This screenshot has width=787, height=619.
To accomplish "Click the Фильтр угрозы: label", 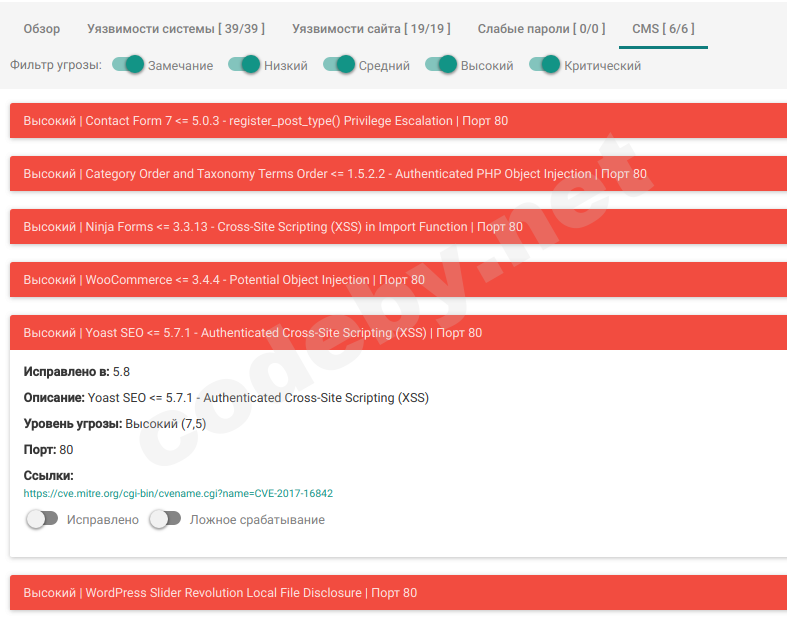I will pos(56,65).
